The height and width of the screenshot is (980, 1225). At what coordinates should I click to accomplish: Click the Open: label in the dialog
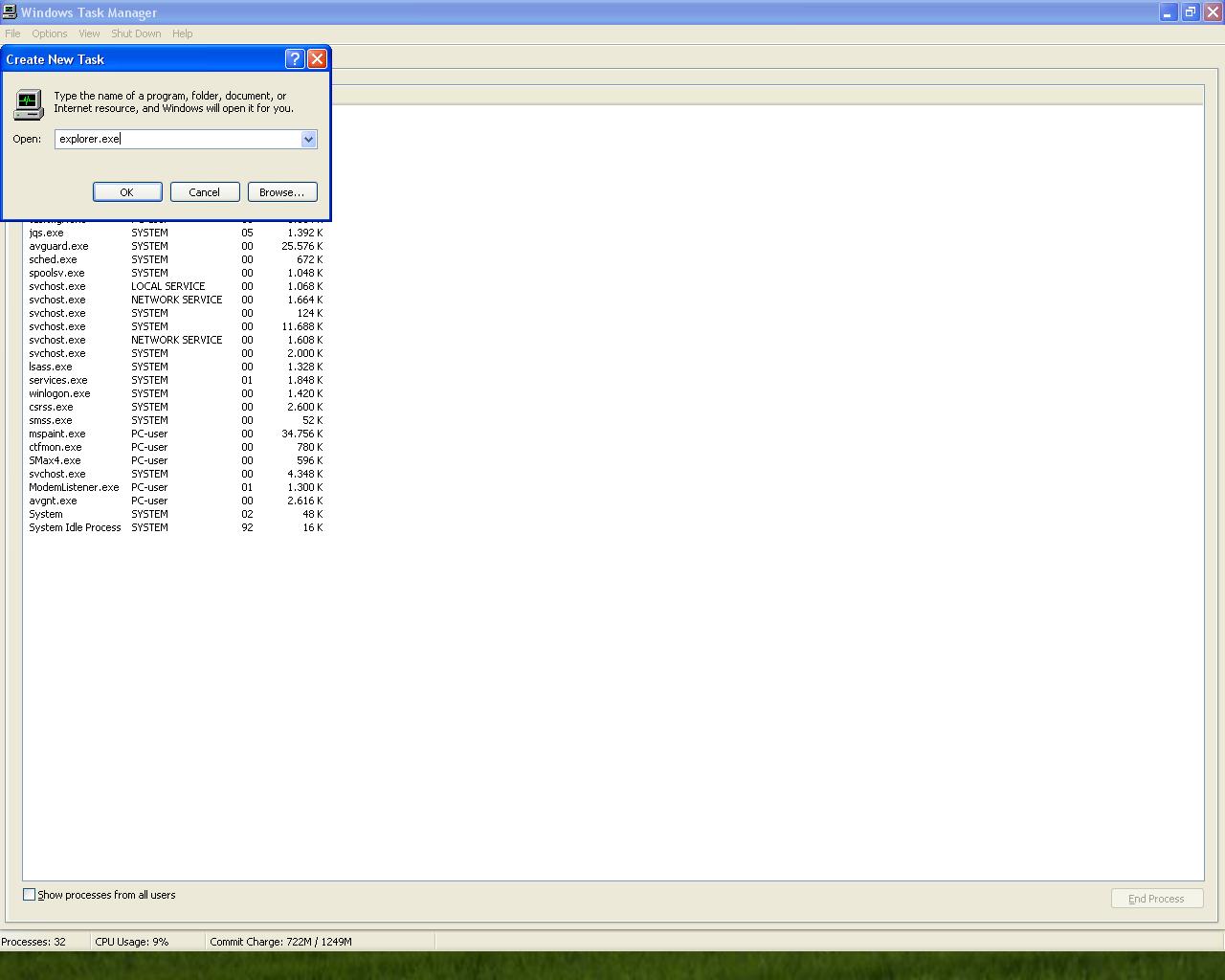tap(27, 140)
